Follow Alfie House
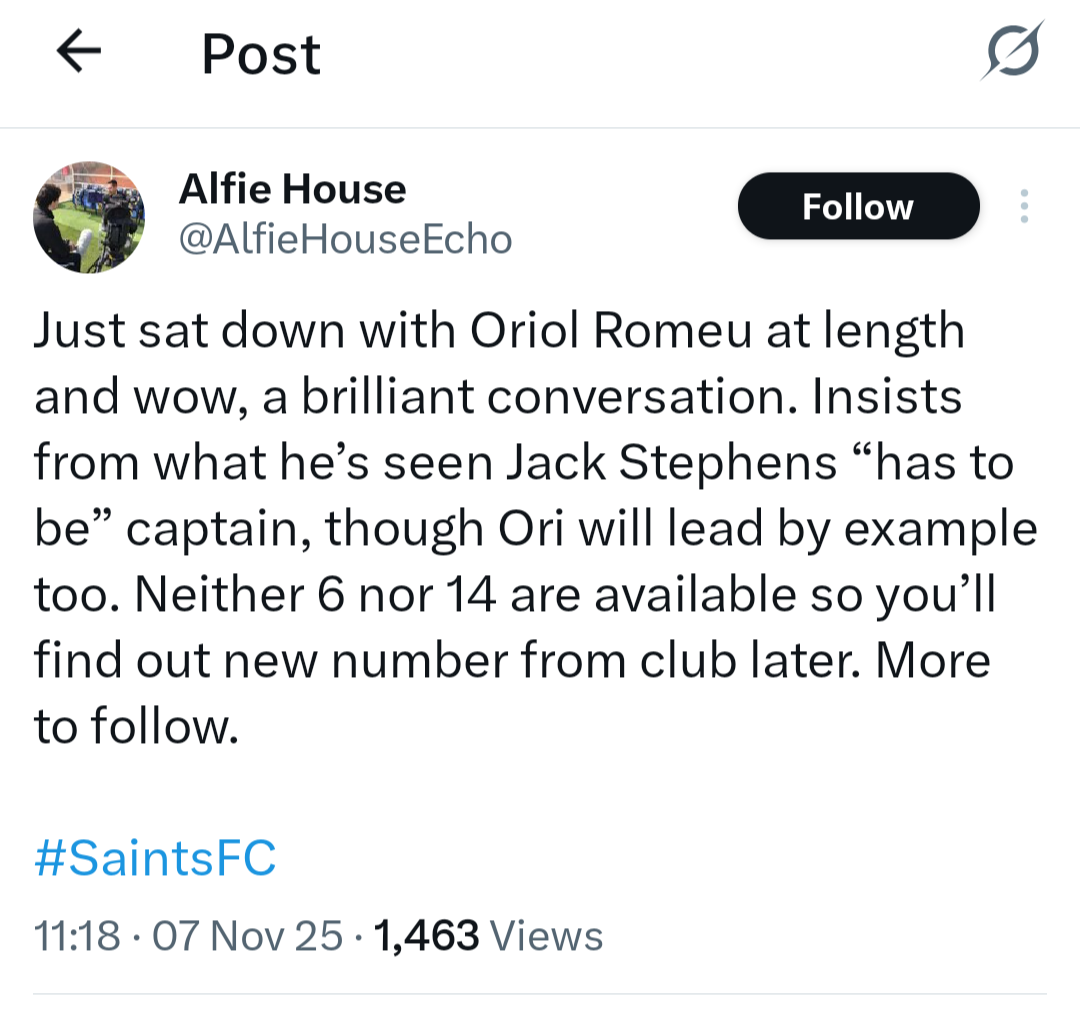This screenshot has width=1080, height=1011. click(x=857, y=206)
